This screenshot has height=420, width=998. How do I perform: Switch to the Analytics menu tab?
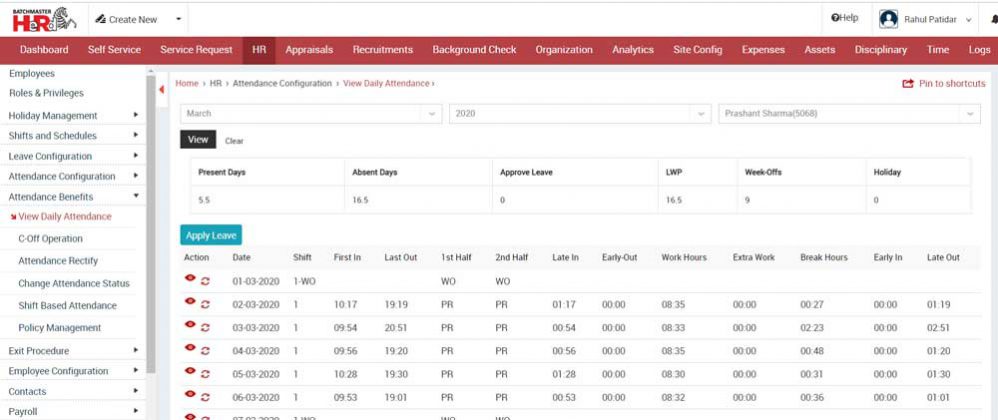pyautogui.click(x=632, y=50)
